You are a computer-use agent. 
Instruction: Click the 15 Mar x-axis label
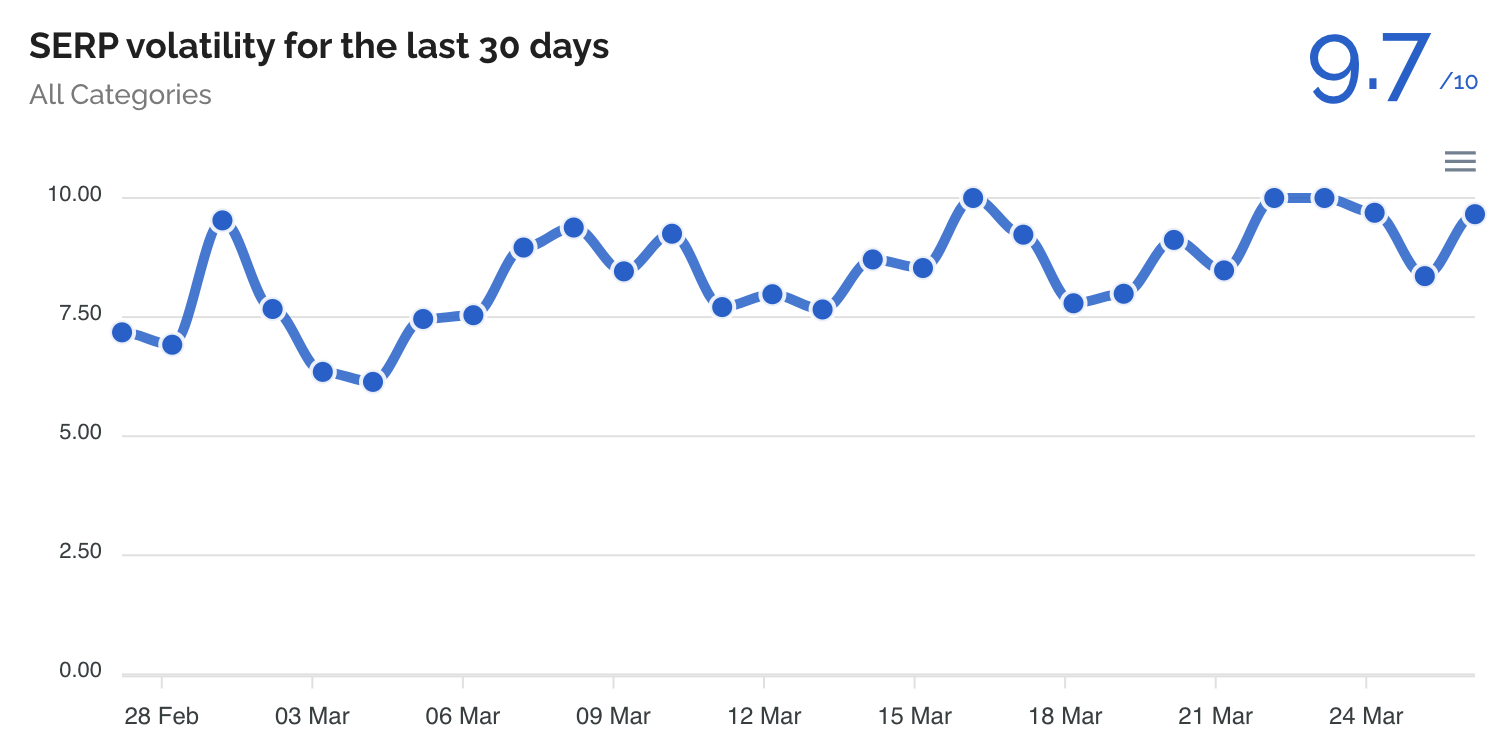pos(914,716)
